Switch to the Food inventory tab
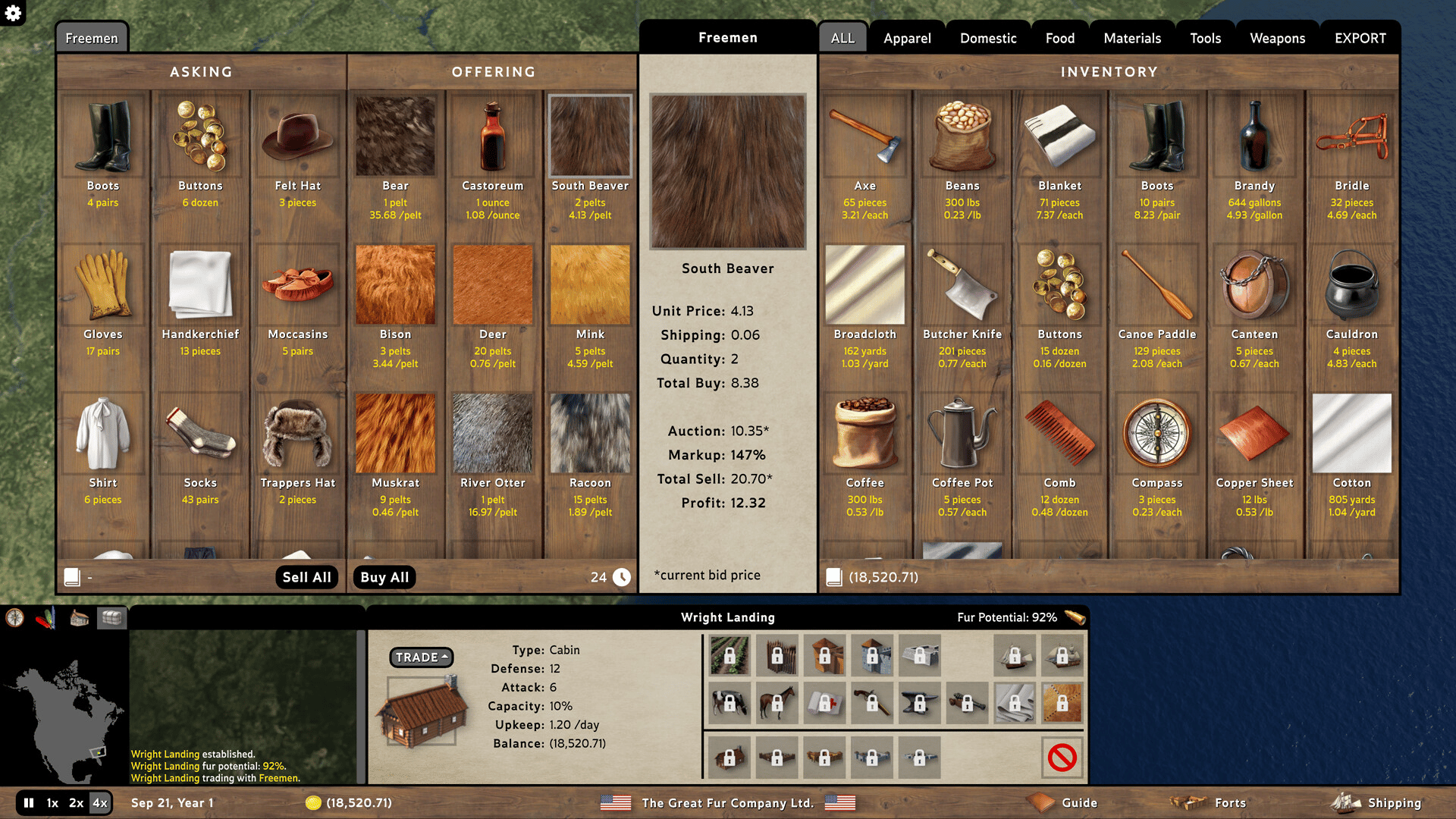 tap(1059, 38)
